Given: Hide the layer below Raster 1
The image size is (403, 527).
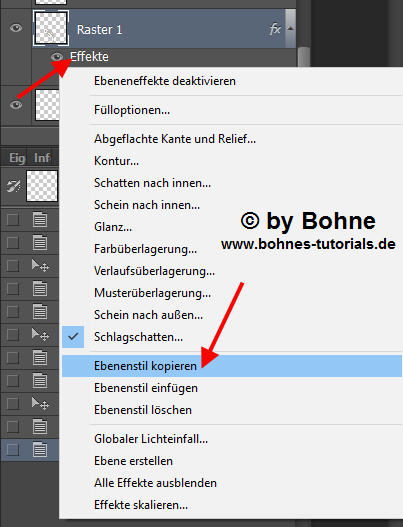Looking at the screenshot, I should click(x=16, y=105).
